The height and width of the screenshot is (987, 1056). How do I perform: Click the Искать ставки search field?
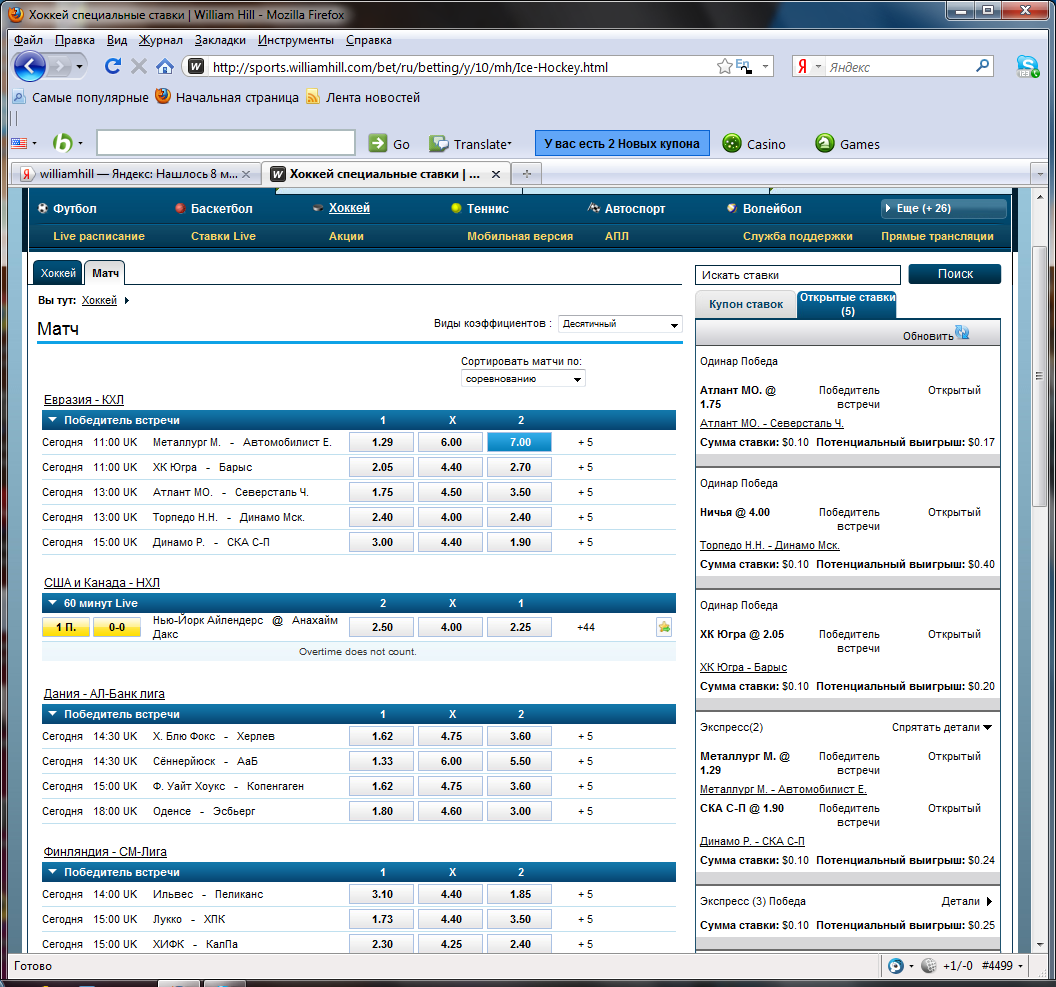(x=797, y=274)
